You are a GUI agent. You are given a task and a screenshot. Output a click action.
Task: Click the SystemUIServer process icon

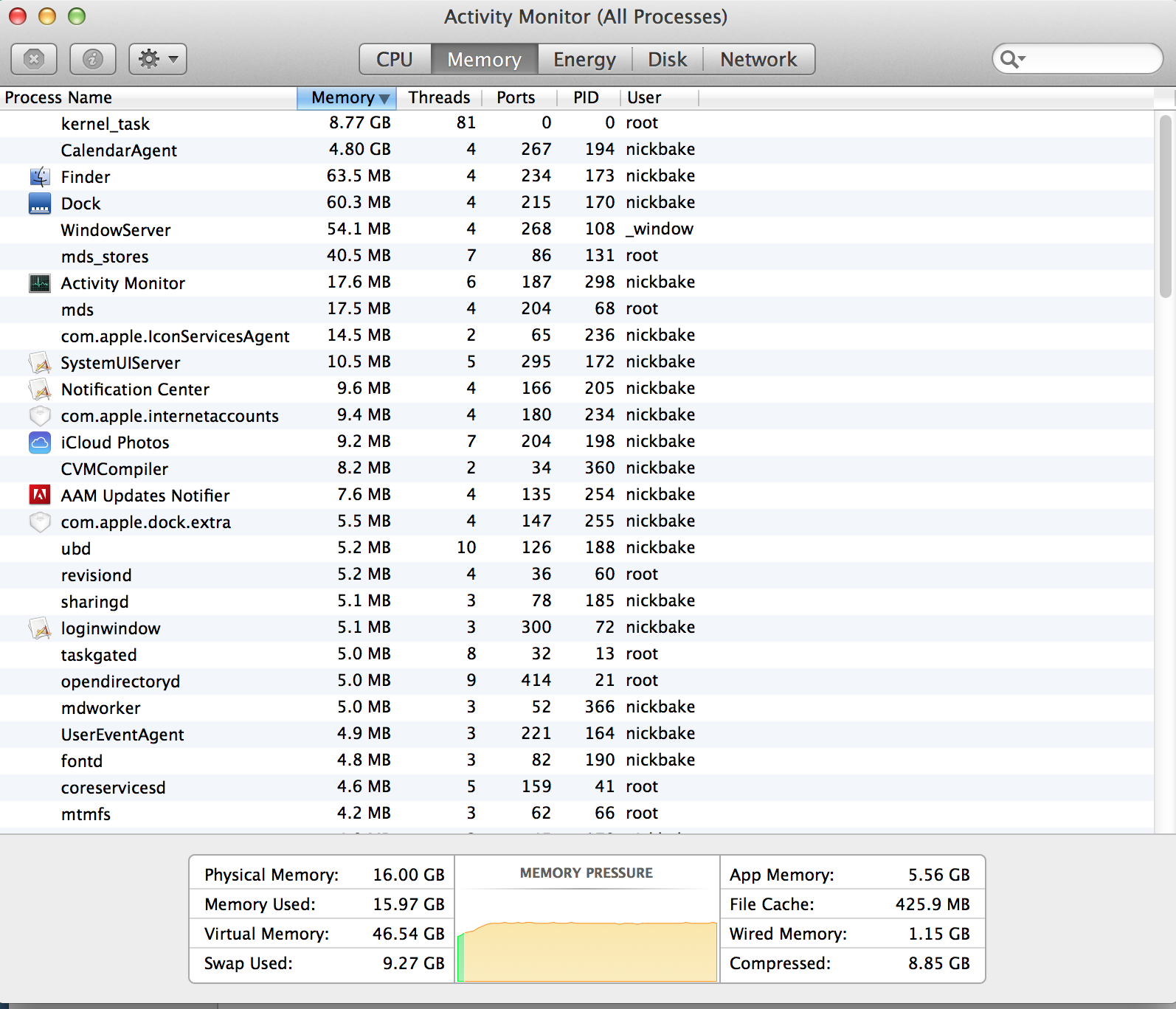pyautogui.click(x=40, y=363)
